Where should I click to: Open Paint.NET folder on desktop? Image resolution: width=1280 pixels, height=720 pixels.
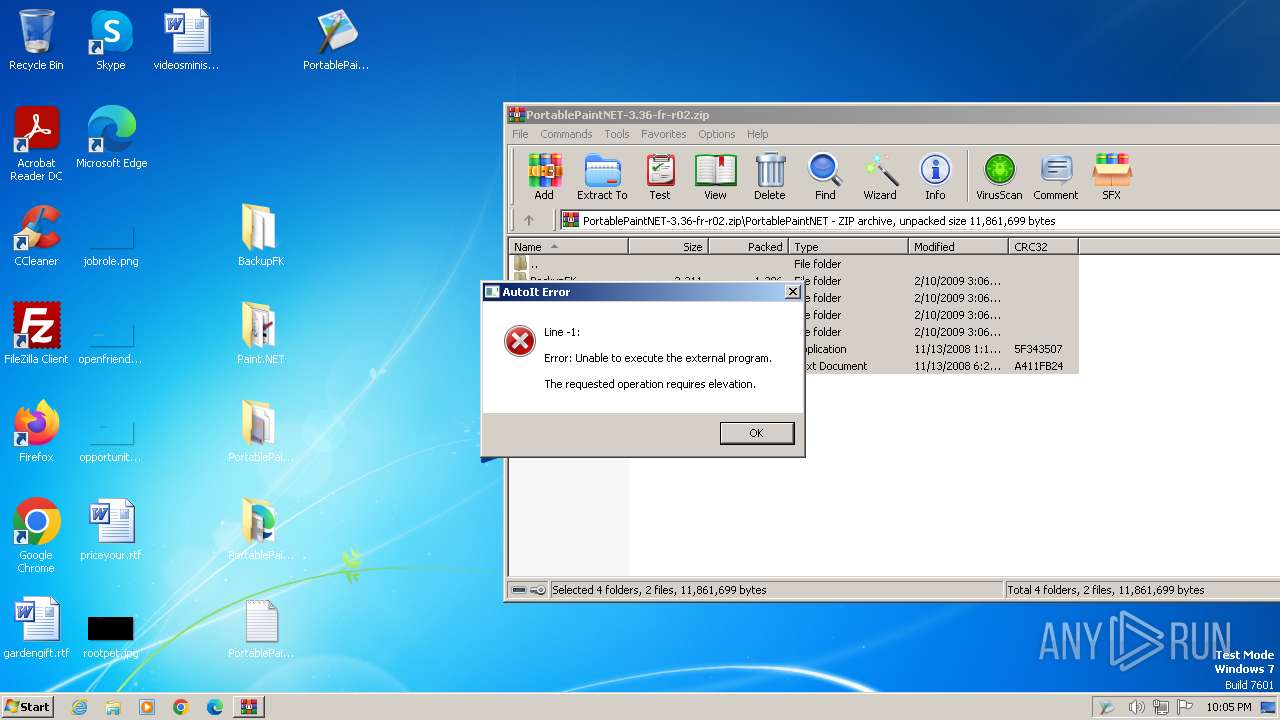click(x=260, y=334)
